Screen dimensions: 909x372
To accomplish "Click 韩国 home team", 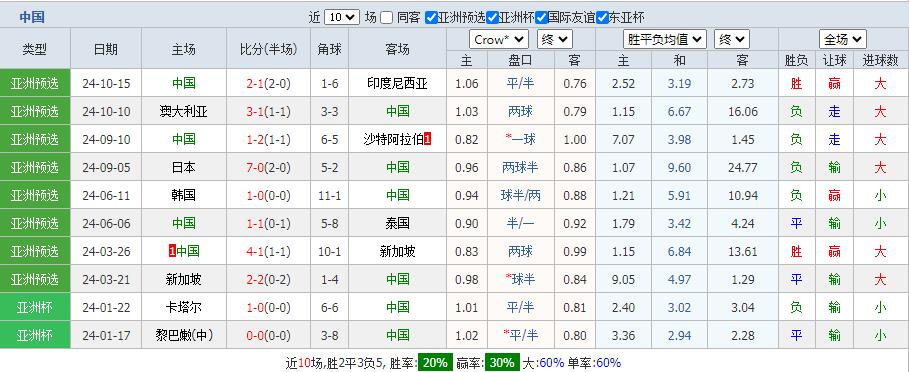I will (183, 195).
